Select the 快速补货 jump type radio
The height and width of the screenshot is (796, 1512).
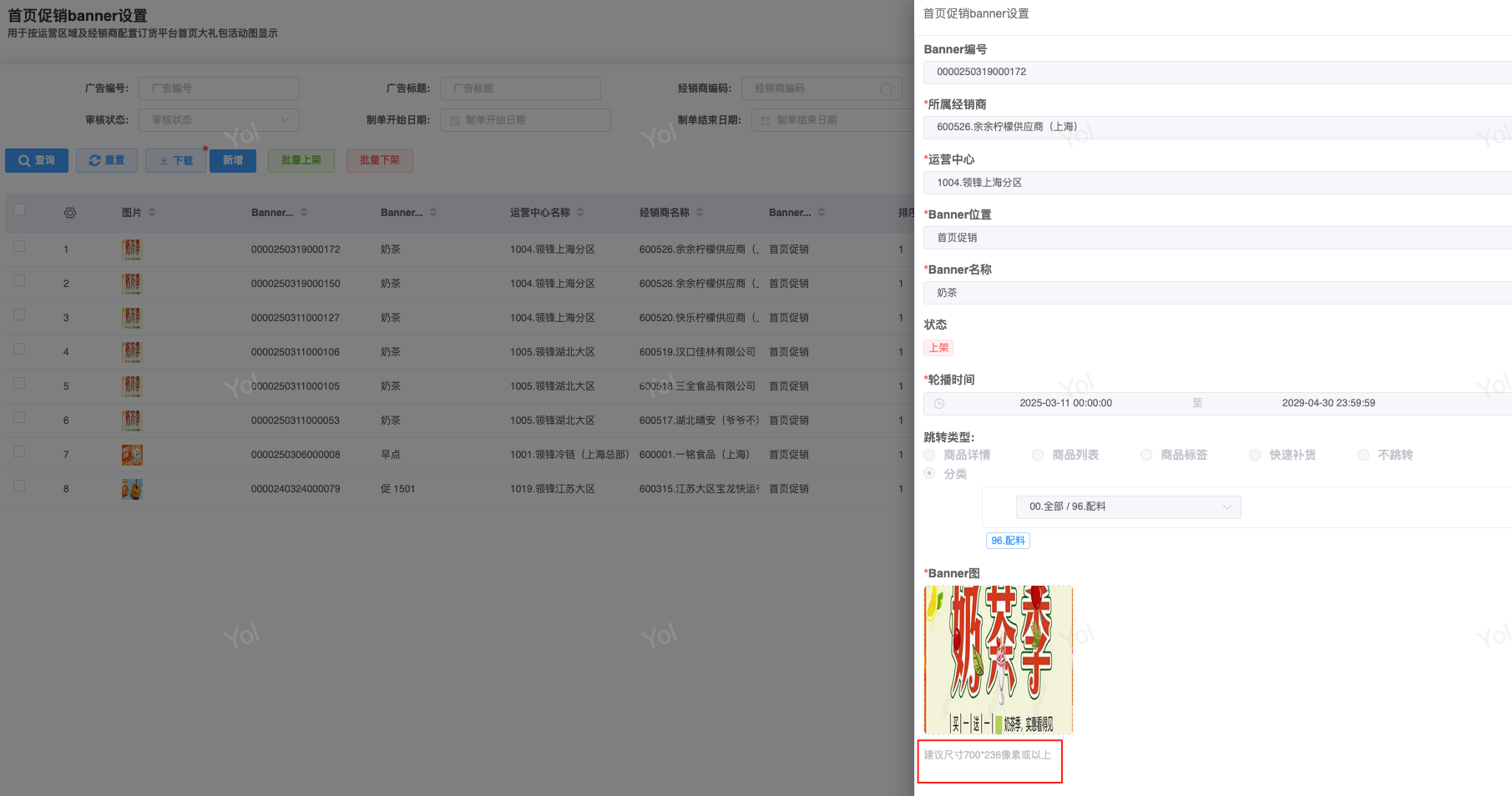(1255, 455)
